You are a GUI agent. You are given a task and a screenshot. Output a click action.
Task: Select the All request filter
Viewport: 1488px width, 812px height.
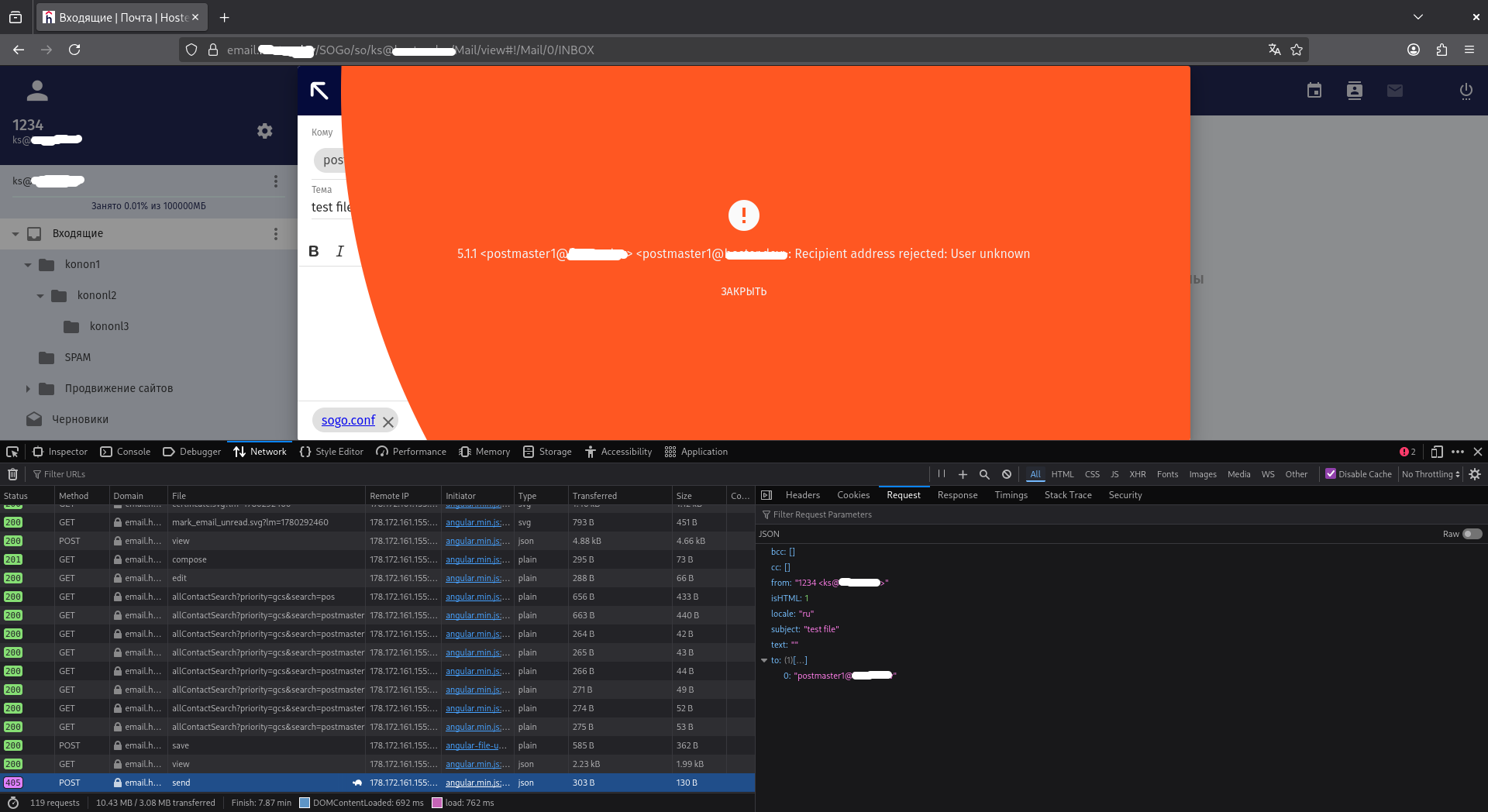(x=1035, y=474)
